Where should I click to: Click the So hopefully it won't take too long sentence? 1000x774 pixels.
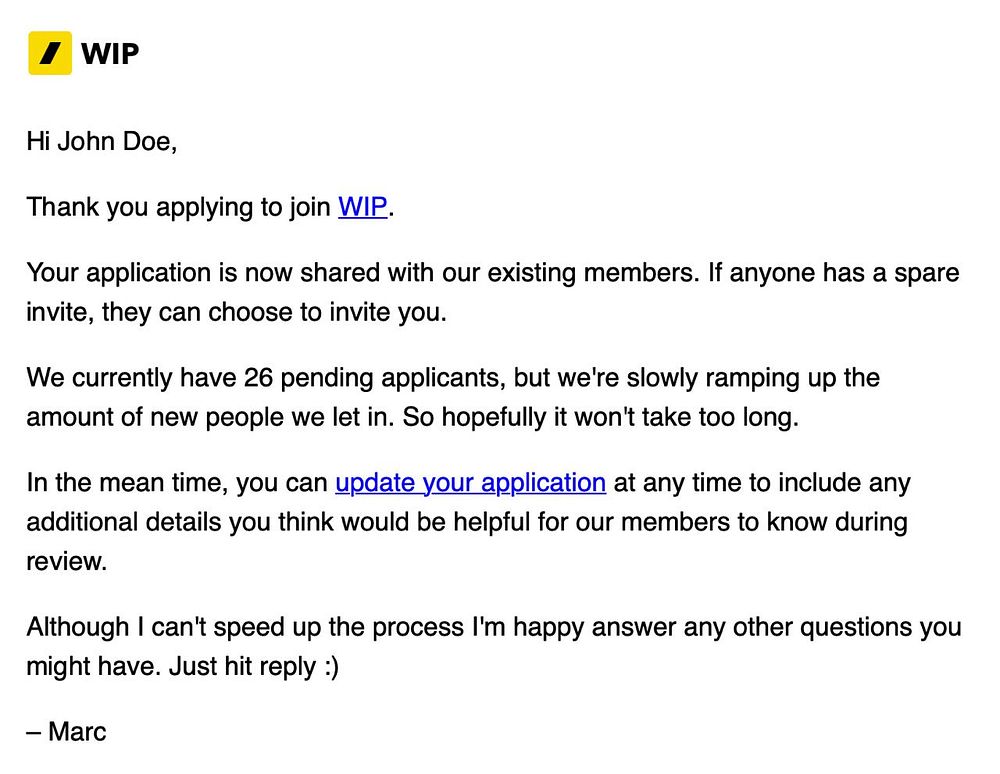[x=601, y=418]
